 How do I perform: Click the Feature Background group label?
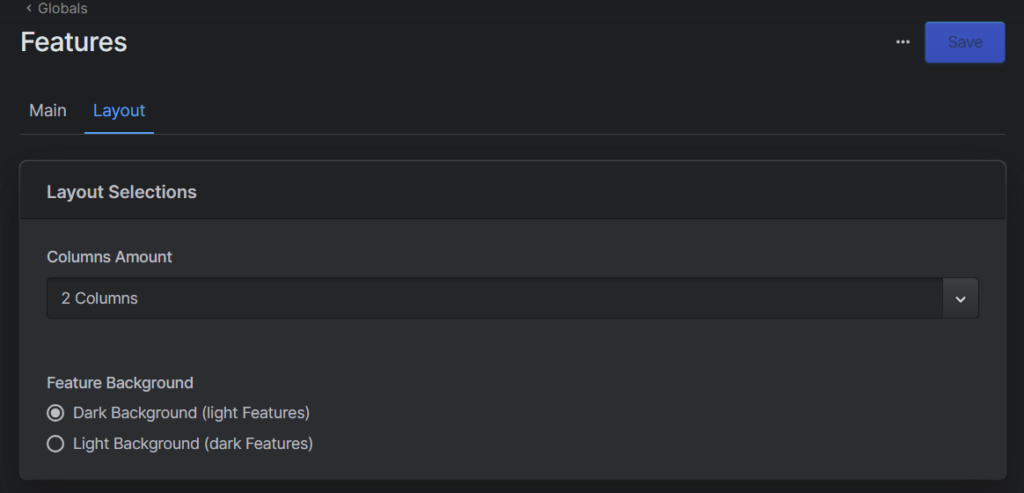point(120,382)
